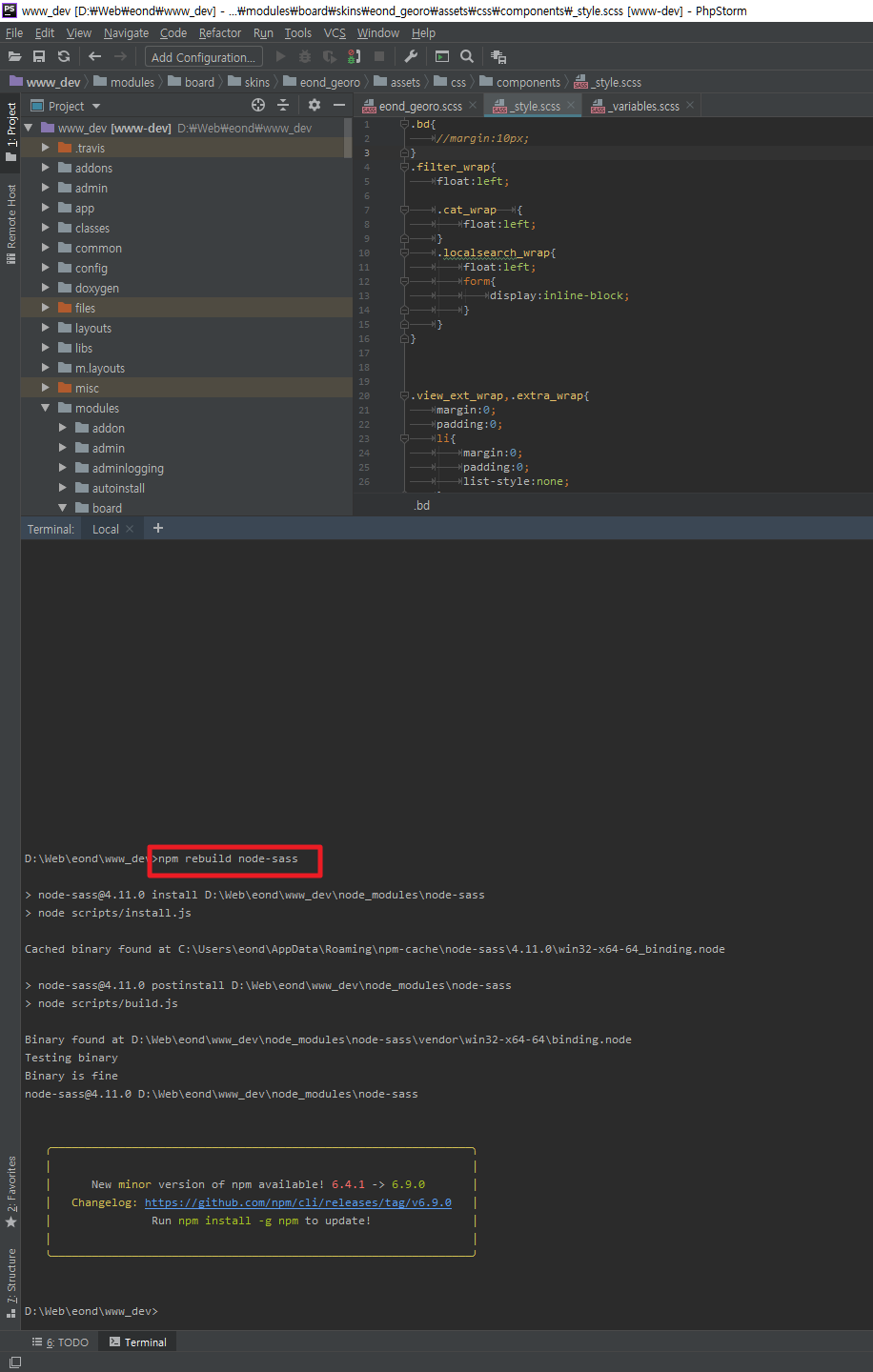The height and width of the screenshot is (1372, 873).
Task: Expand the layouts folder arrow
Action: (45, 328)
